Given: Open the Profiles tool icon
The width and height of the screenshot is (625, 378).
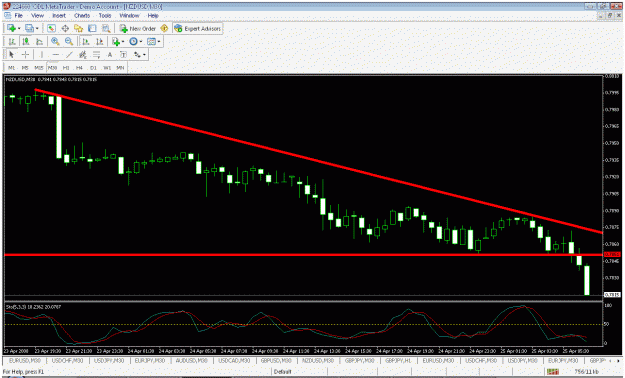Looking at the screenshot, I should pos(29,28).
